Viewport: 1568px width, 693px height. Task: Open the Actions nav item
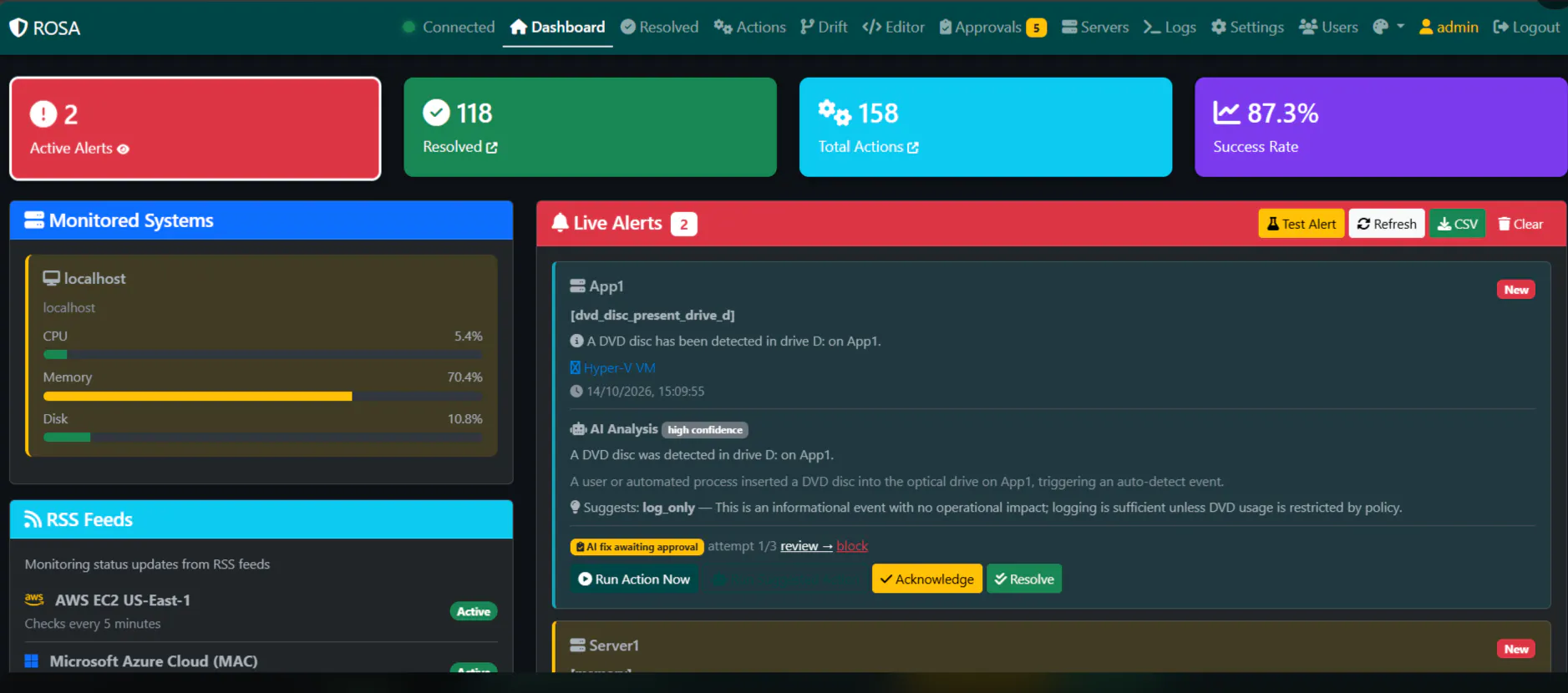pyautogui.click(x=749, y=28)
